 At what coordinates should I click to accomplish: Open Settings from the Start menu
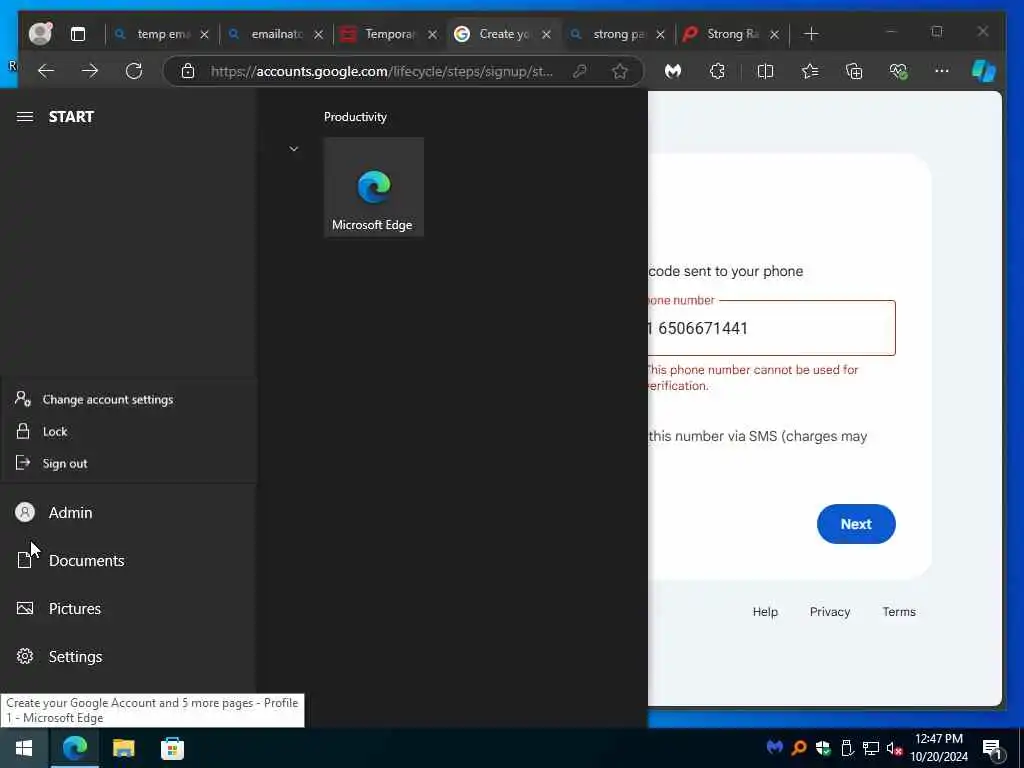click(128, 656)
